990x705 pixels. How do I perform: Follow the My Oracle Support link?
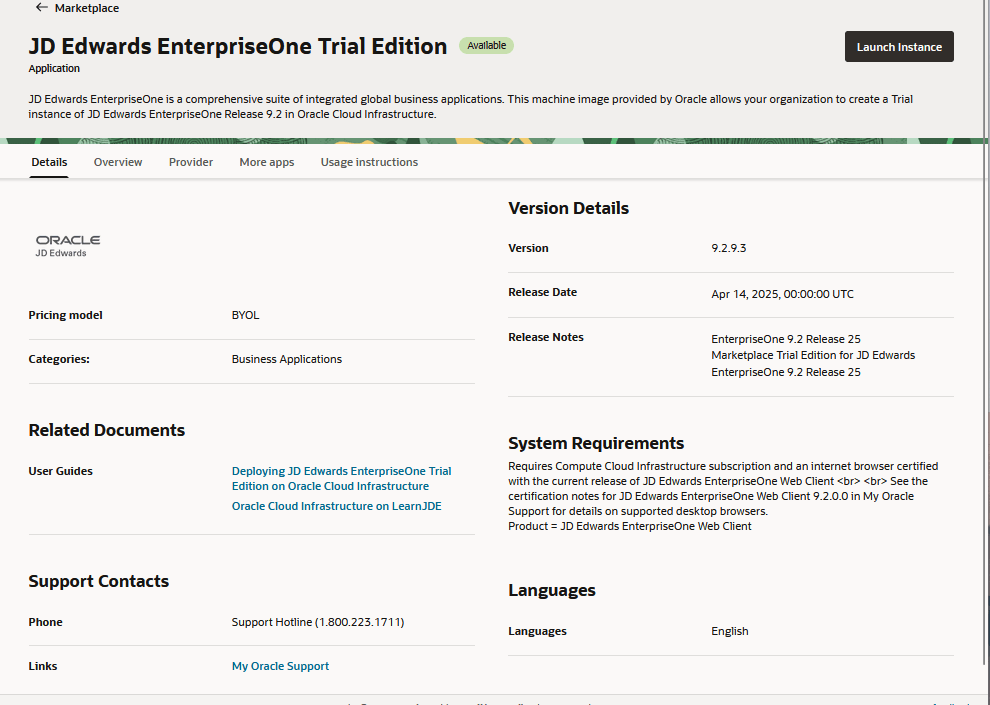point(280,666)
